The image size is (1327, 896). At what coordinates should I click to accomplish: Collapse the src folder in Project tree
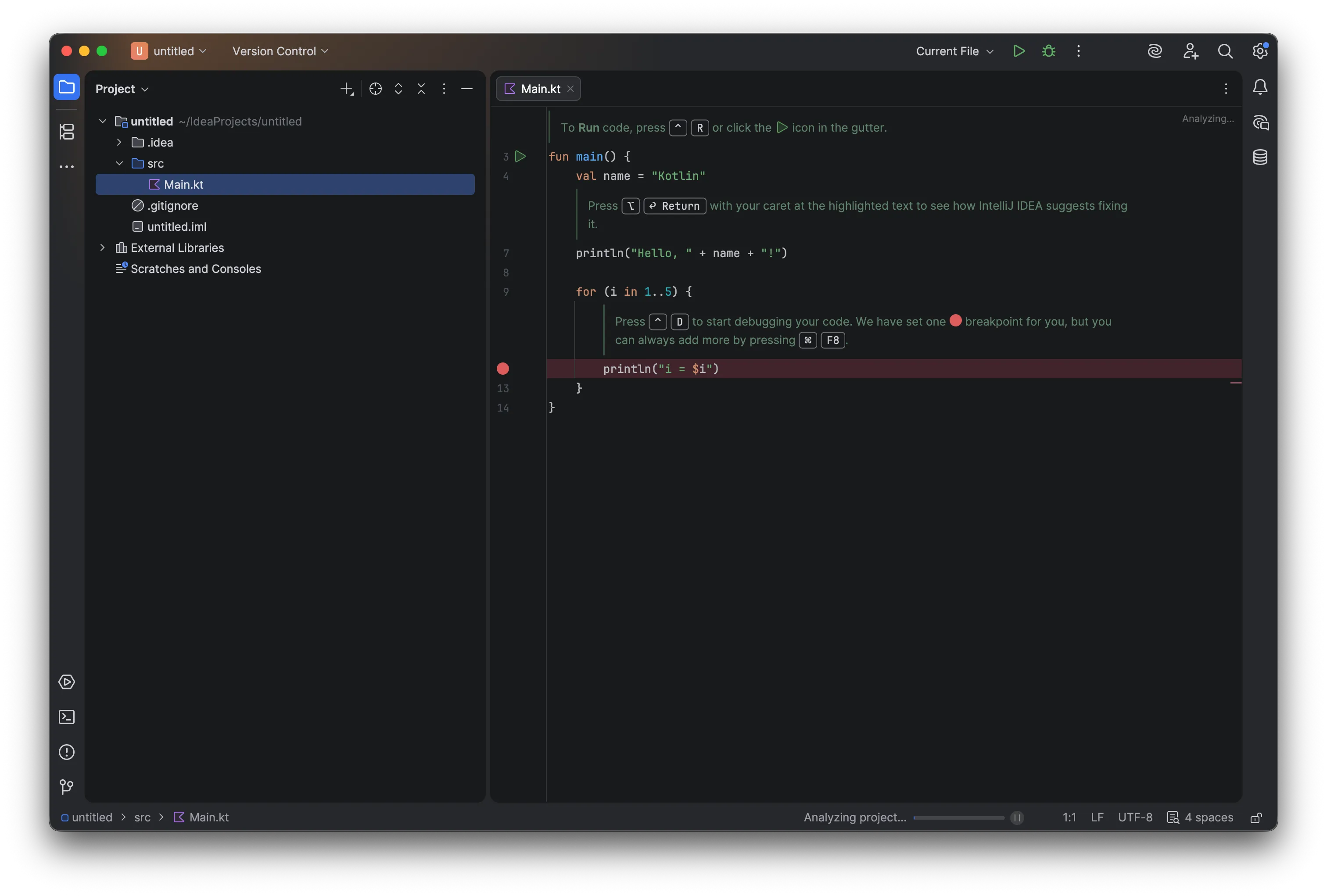[119, 163]
